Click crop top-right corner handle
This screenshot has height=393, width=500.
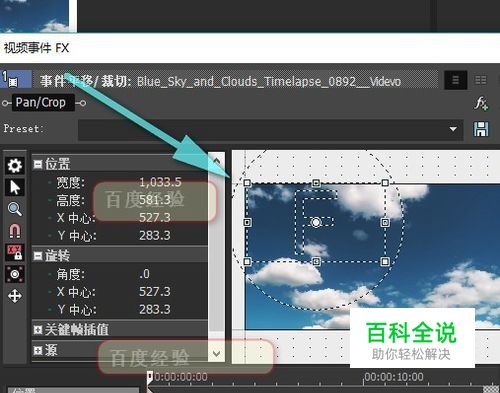click(385, 183)
